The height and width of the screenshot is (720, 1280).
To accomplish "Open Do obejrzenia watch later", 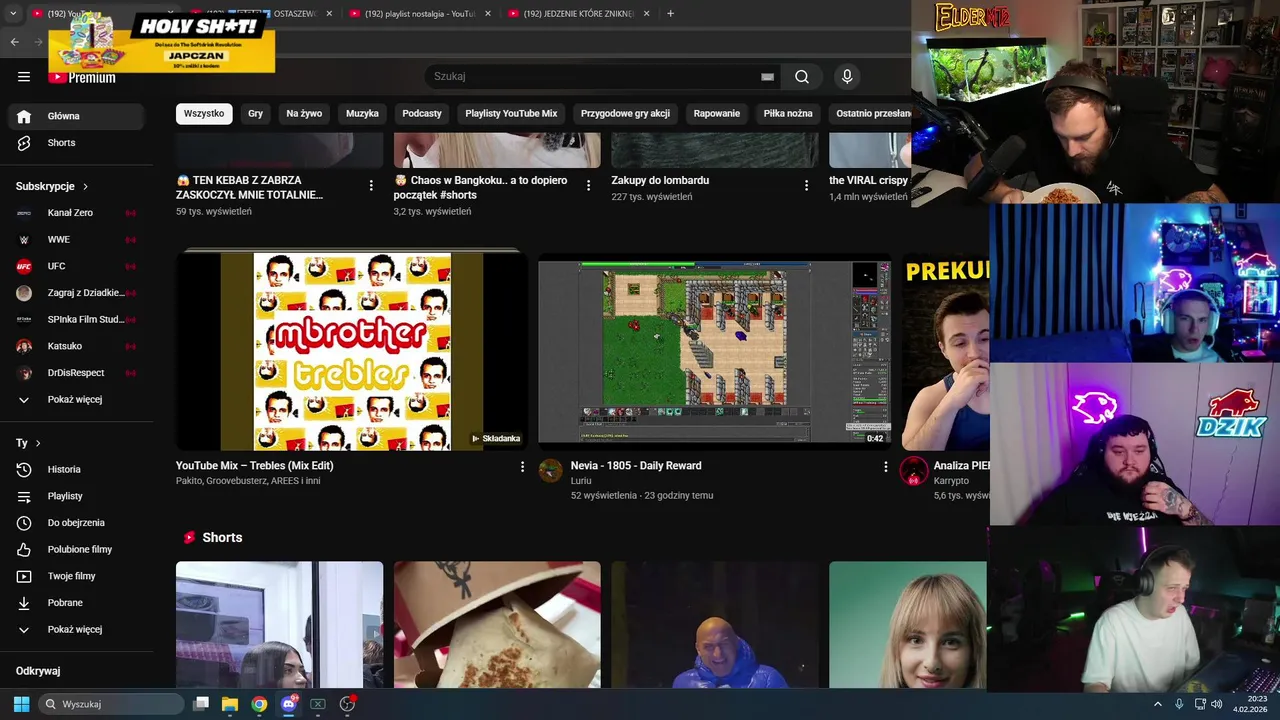I will (x=76, y=523).
